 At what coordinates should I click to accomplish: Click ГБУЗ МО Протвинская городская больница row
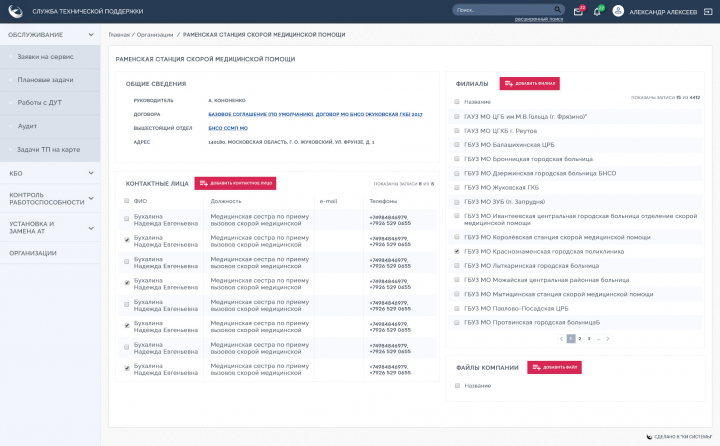click(x=576, y=322)
